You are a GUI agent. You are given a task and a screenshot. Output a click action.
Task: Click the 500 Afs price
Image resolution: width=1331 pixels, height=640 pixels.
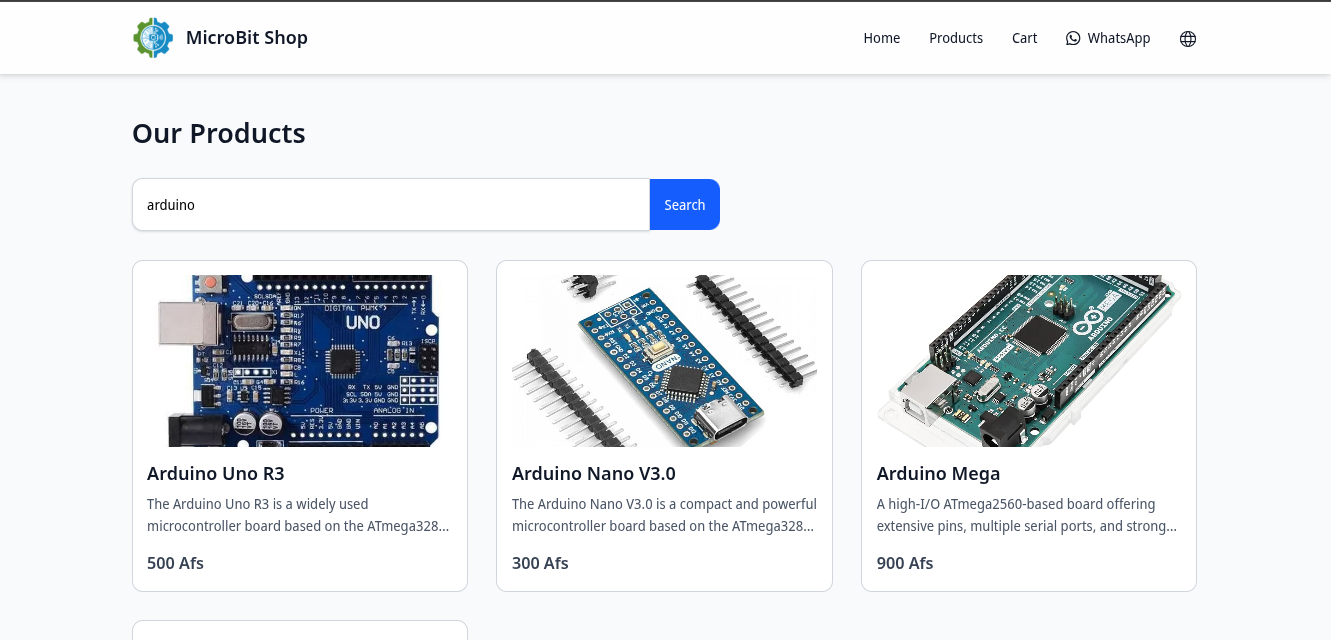pos(175,563)
